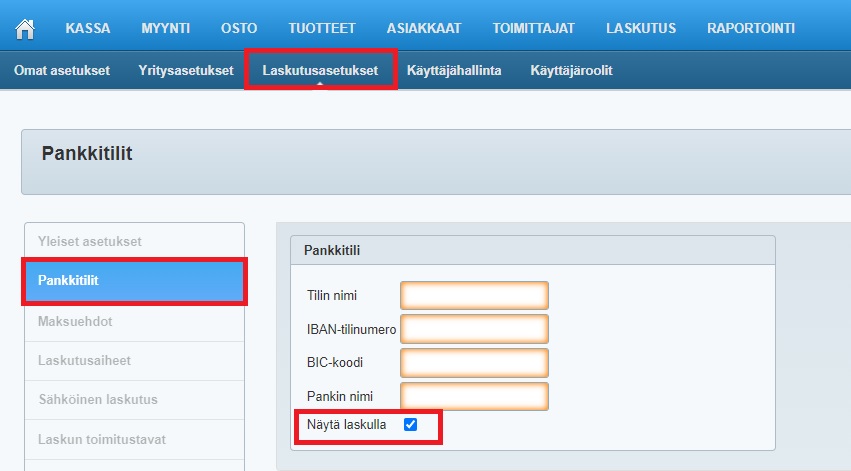Click the Pankkitilit page heading
This screenshot has height=471, width=851.
[87, 154]
